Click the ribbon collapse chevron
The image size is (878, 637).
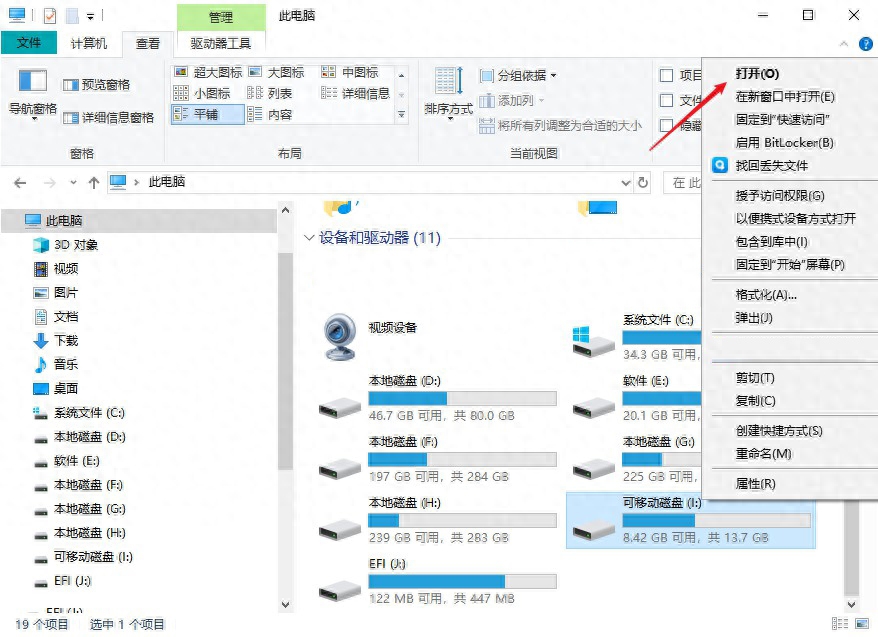click(x=844, y=45)
